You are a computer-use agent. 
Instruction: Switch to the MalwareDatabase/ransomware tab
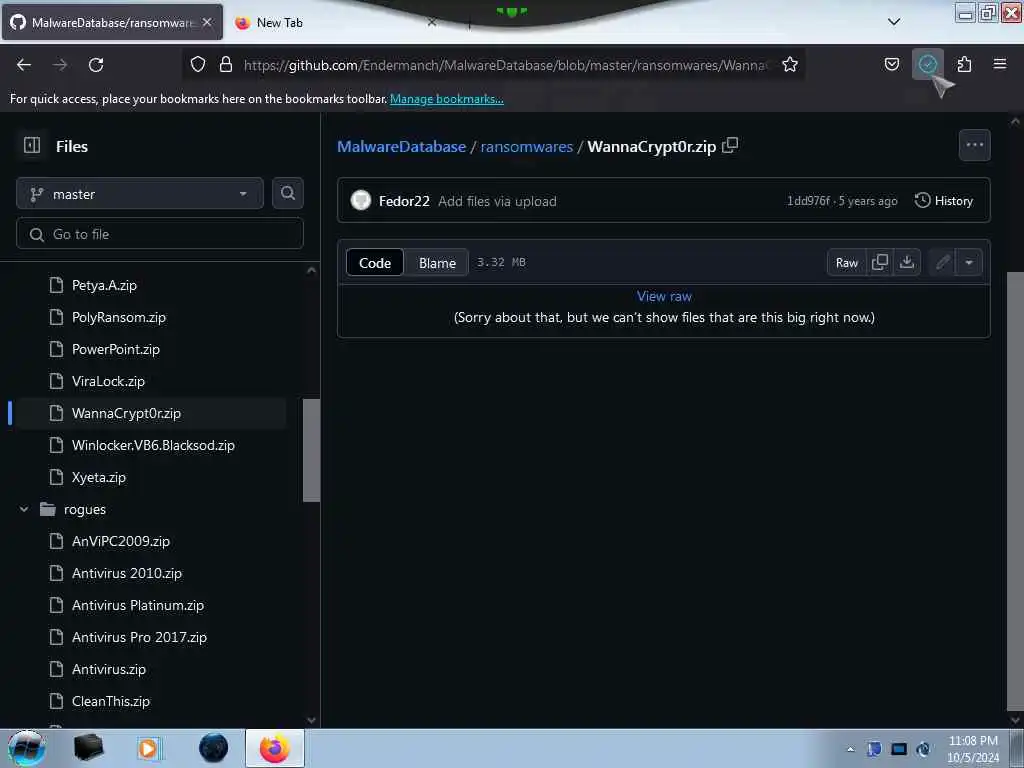pyautogui.click(x=112, y=22)
